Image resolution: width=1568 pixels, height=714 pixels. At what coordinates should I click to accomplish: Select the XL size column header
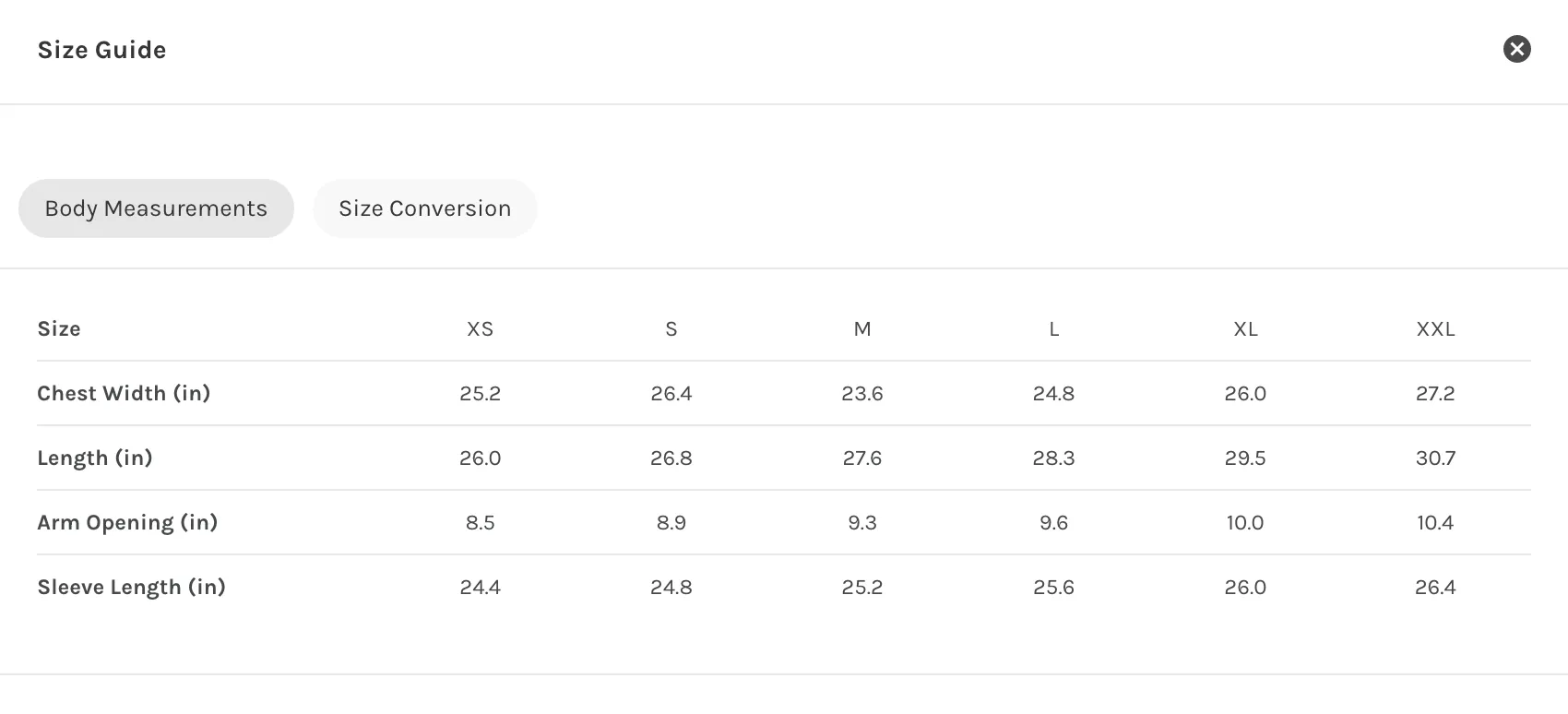(x=1245, y=329)
